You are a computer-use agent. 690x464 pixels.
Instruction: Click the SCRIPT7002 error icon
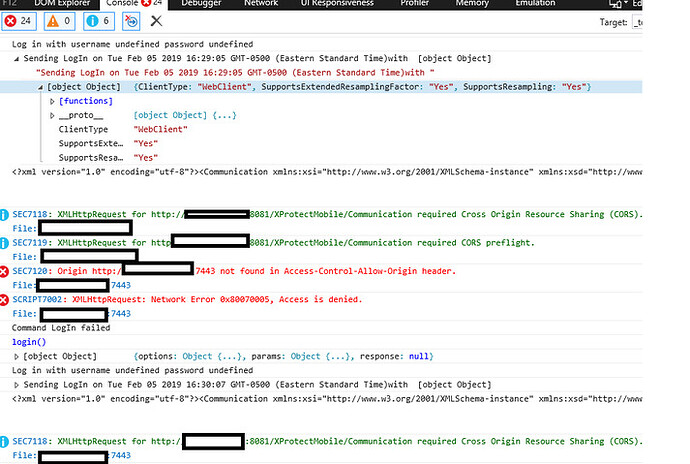point(6,299)
